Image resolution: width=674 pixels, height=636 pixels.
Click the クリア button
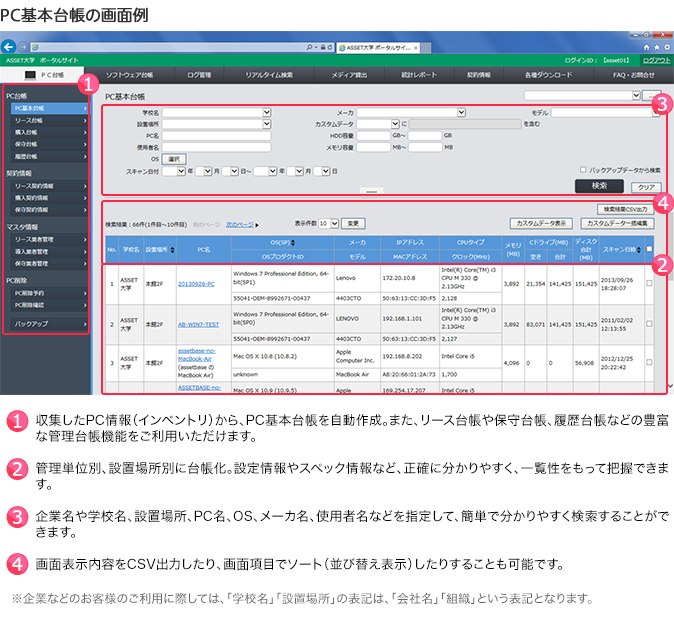click(646, 187)
